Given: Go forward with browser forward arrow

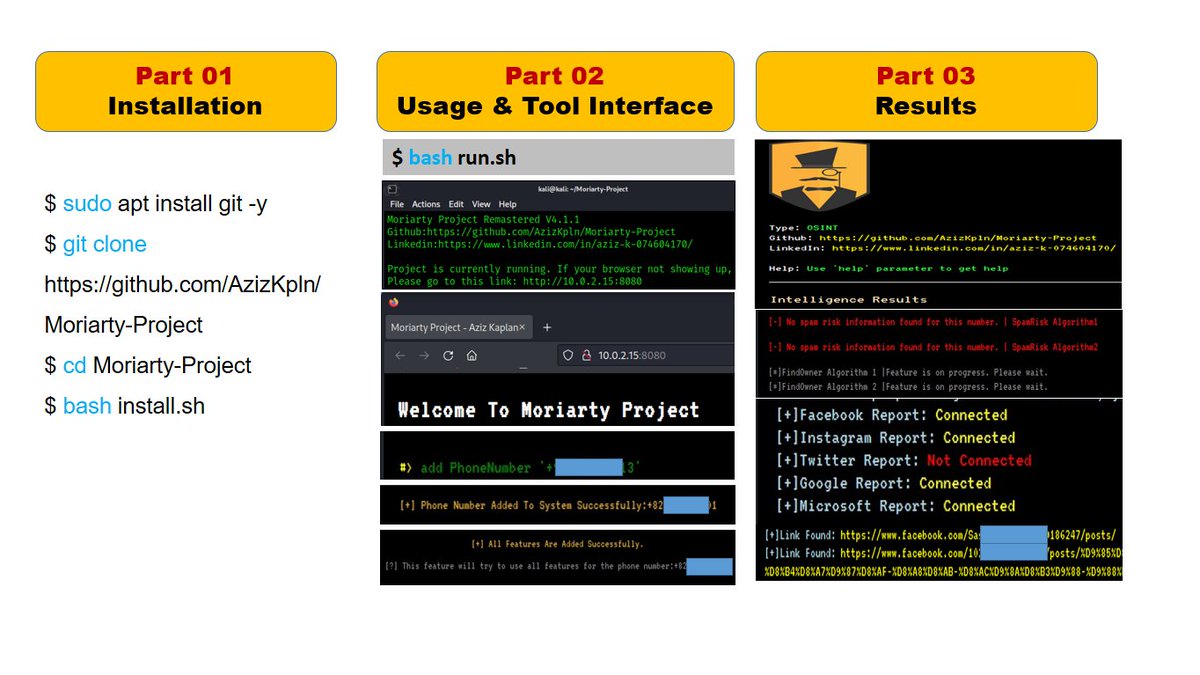Looking at the screenshot, I should 424,355.
